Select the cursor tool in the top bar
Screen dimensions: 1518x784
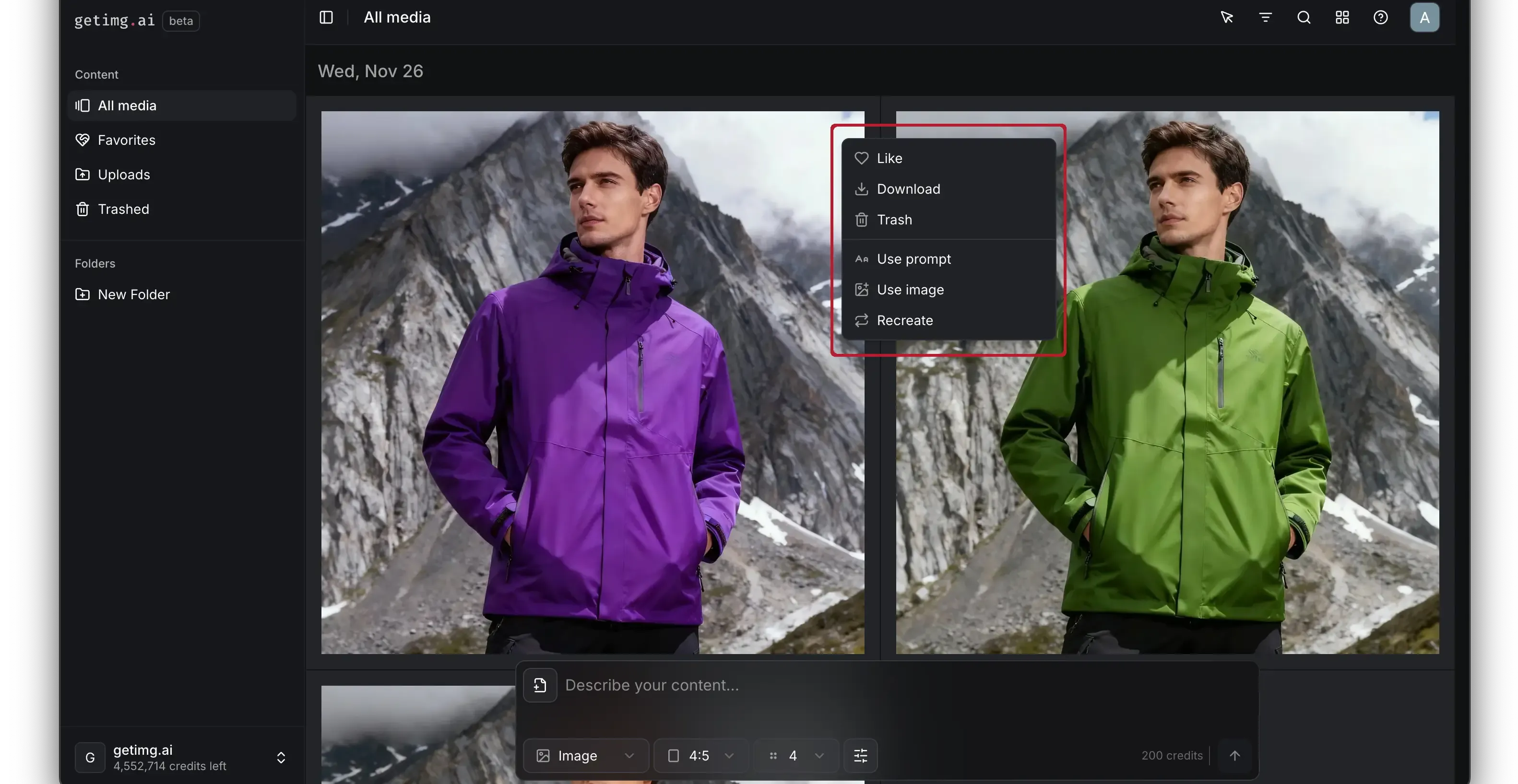[1227, 17]
